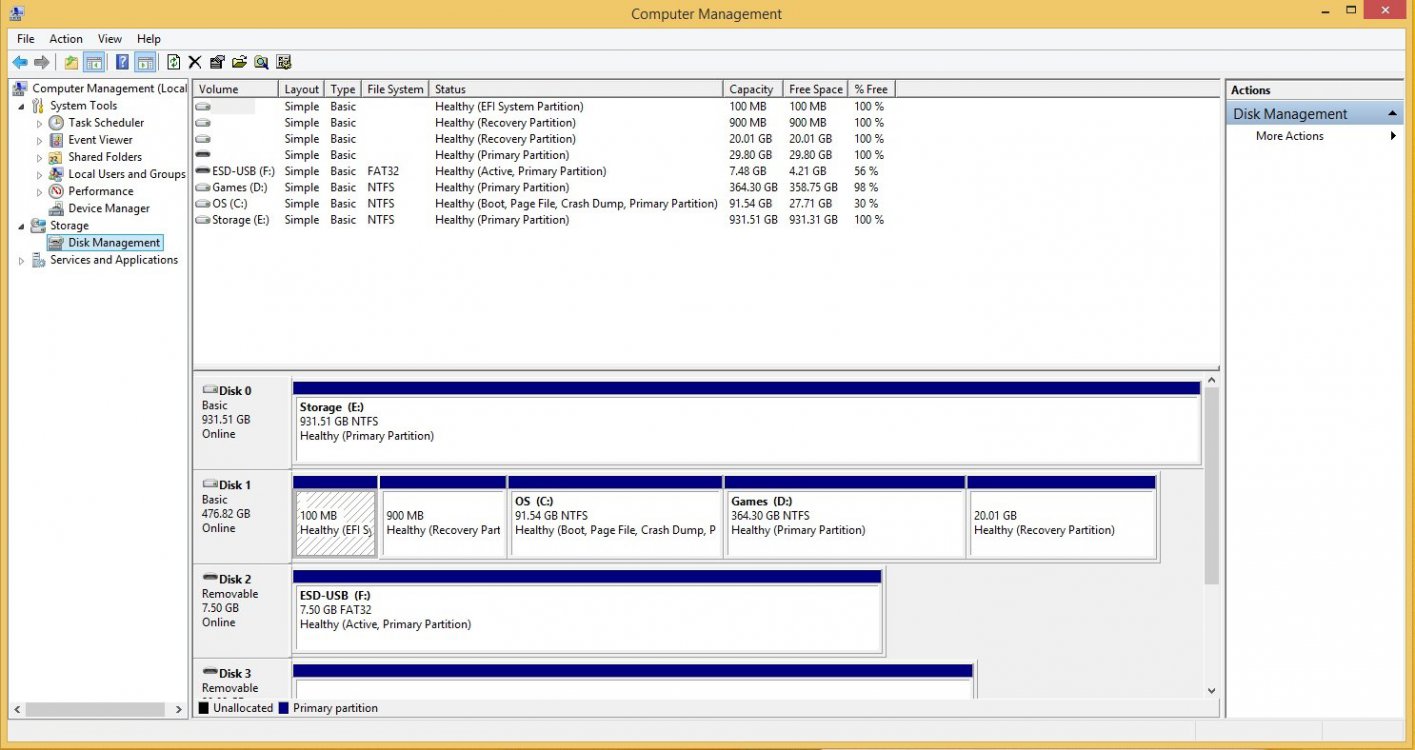1415x750 pixels.
Task: Select OS (C:) partition block on Disk 1
Action: click(x=615, y=523)
